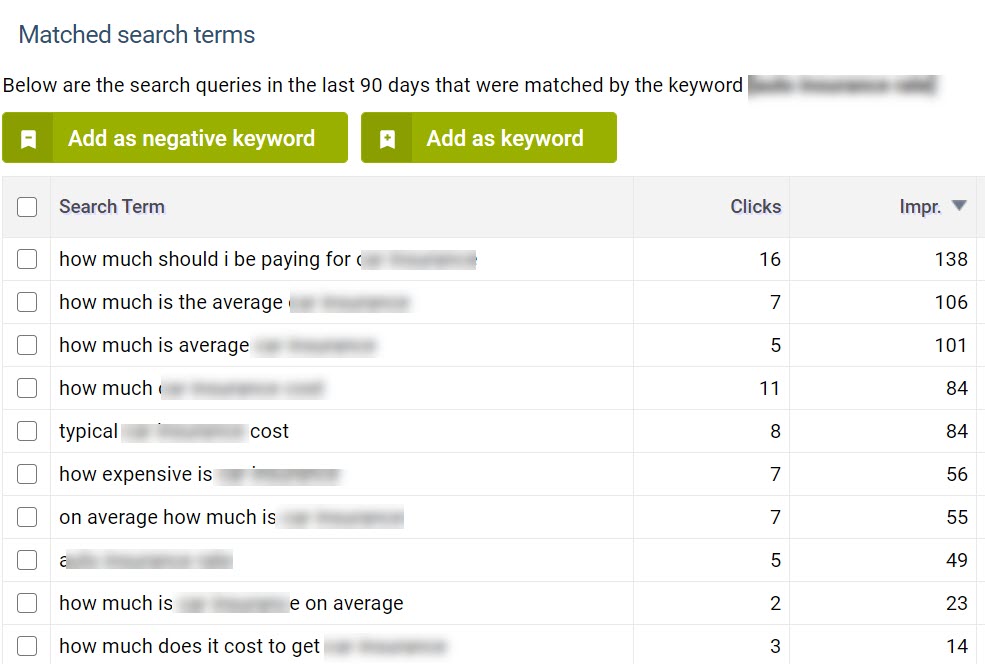Check the 'how much does it cost to get' row
985x664 pixels.
coord(27,646)
